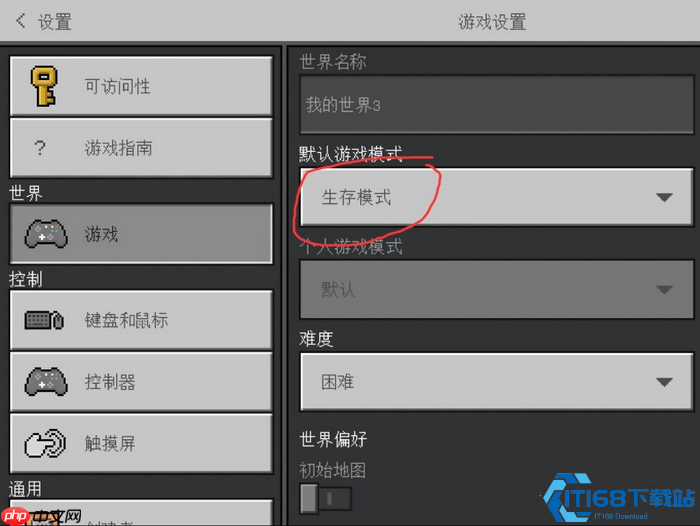The width and height of the screenshot is (700, 526).
Task: Open the 默认游戏模式 dropdown showing 生存模式
Action: click(497, 197)
